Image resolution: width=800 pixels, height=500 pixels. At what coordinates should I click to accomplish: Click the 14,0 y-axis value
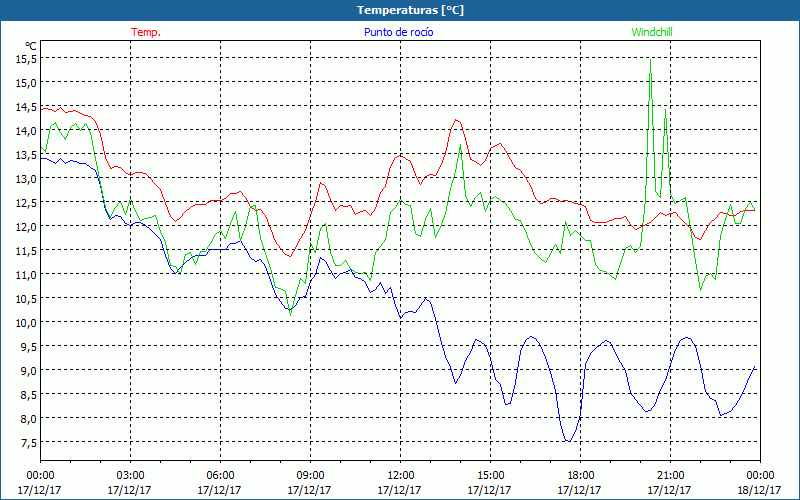[x=27, y=131]
